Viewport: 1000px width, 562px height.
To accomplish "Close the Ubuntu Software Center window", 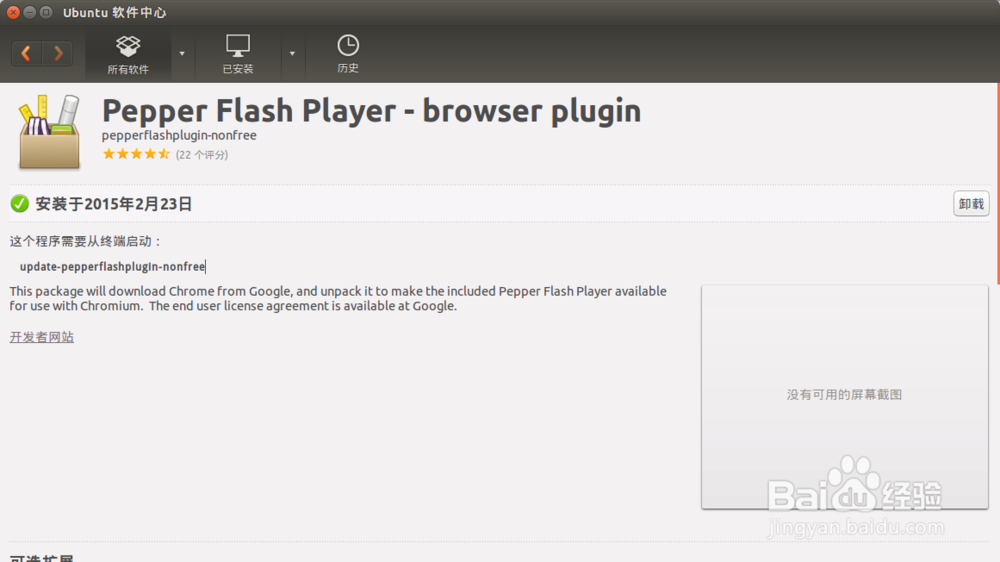I will point(13,12).
